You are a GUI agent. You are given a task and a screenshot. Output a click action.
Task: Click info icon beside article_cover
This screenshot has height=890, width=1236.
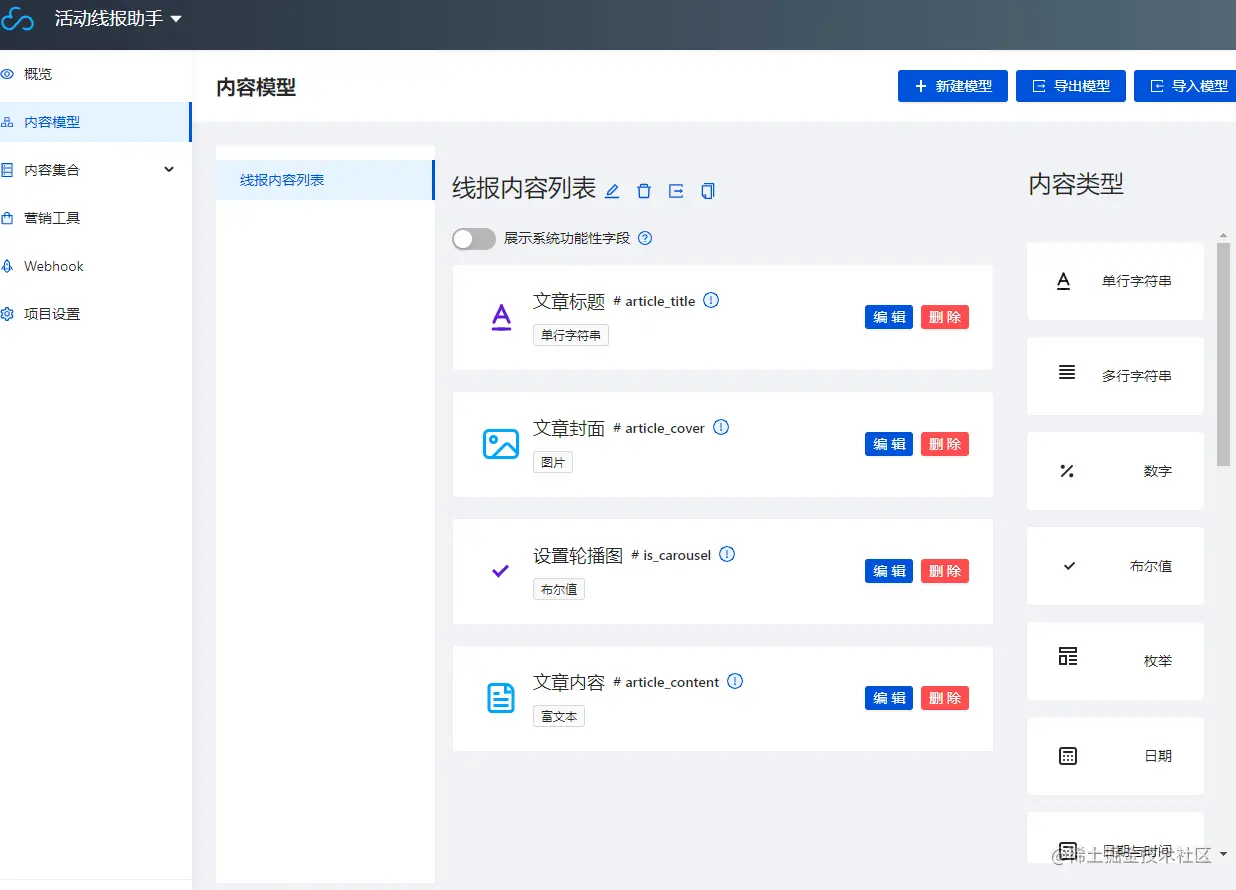pos(721,427)
